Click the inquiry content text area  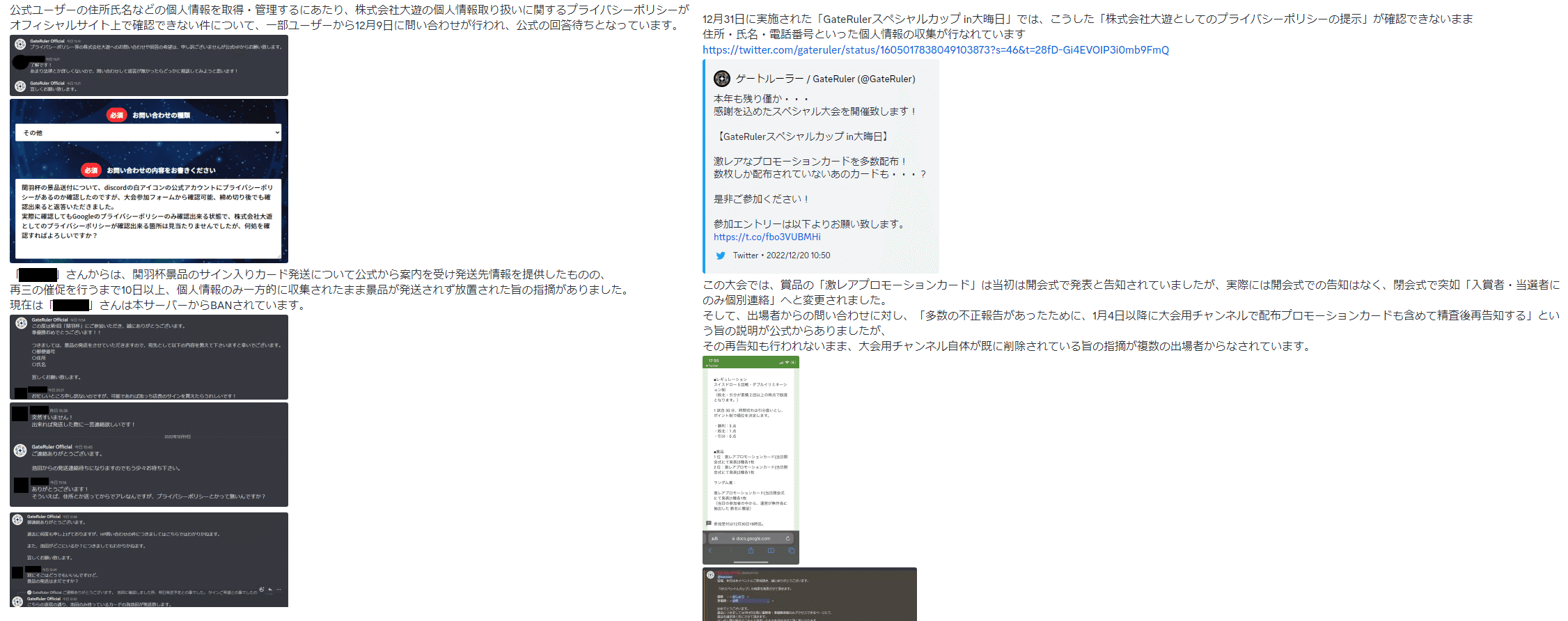click(148, 217)
